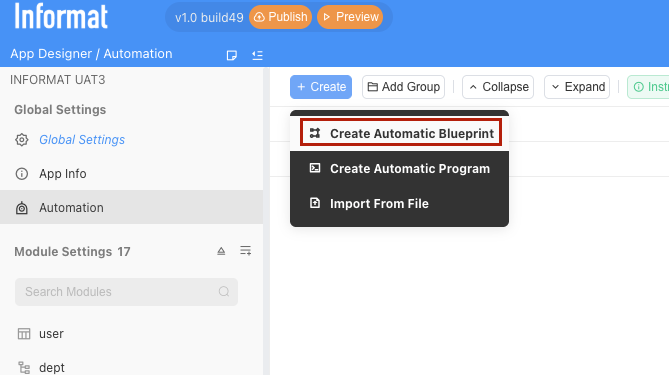This screenshot has height=375, width=669.
Task: Choose Import From File
Action: coord(399,203)
